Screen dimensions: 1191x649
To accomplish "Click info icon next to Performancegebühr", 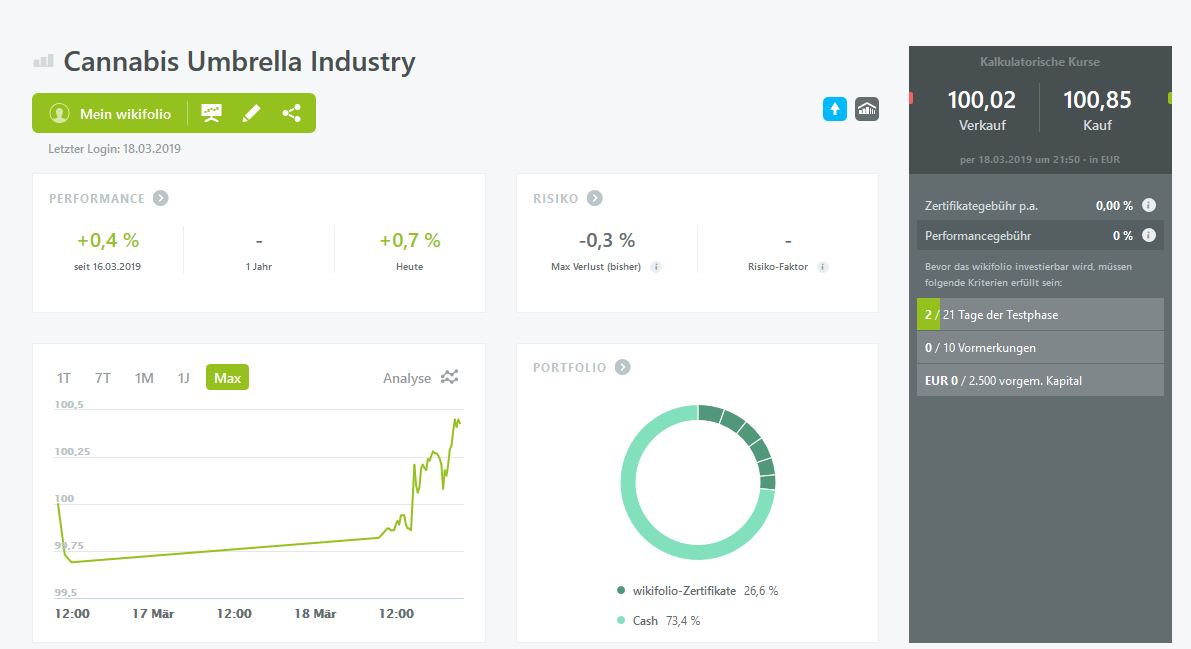I will point(1149,236).
